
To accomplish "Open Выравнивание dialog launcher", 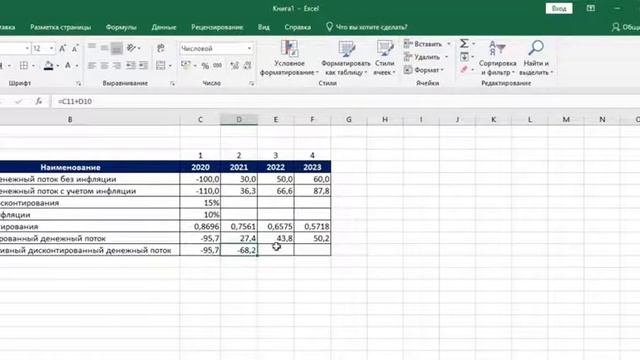I will [x=172, y=84].
